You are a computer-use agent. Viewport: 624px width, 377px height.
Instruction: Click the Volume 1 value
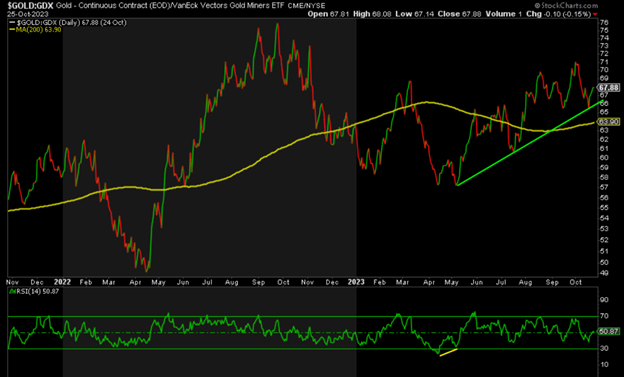[503, 14]
